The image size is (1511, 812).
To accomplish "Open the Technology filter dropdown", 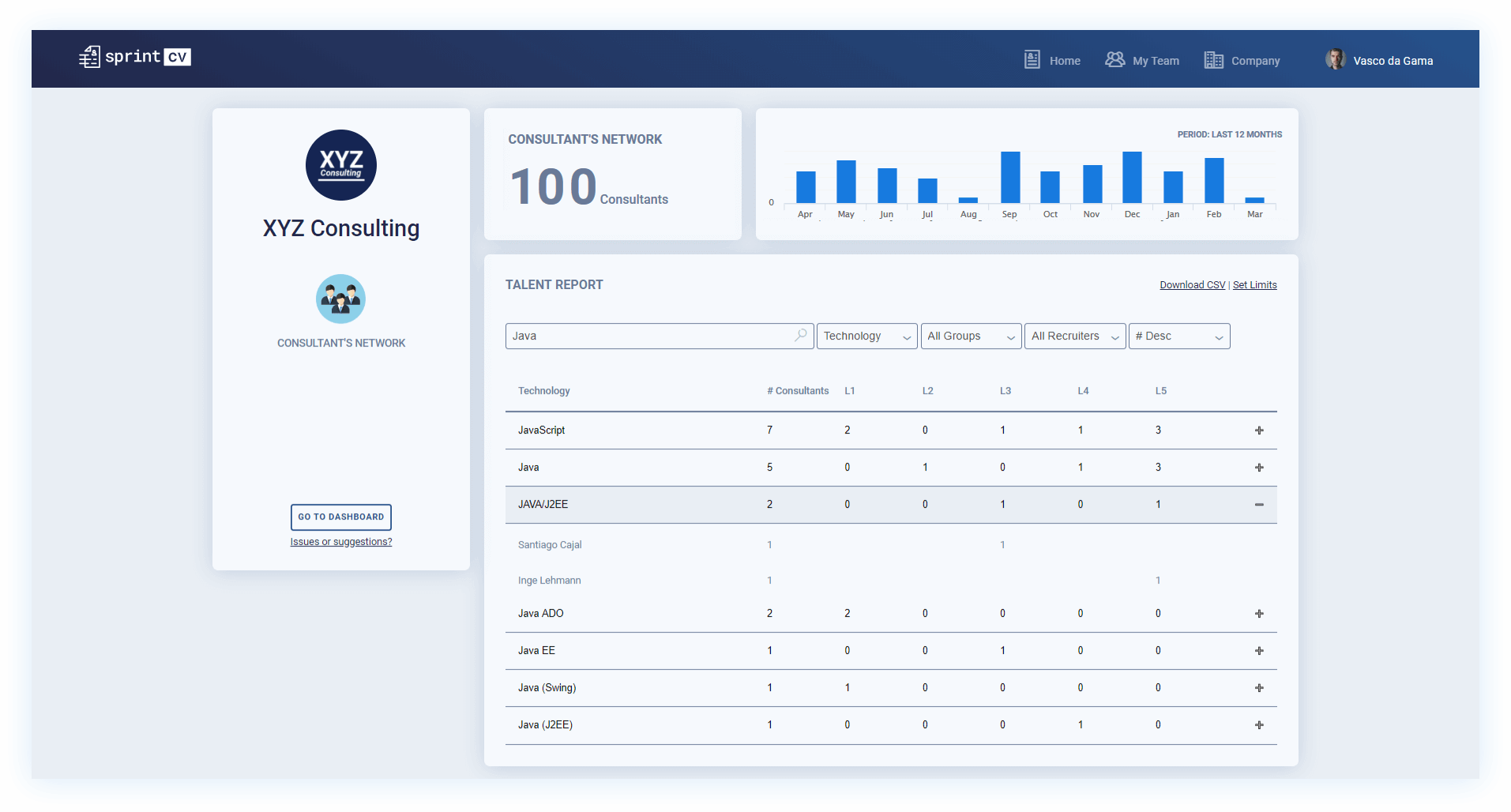I will point(866,336).
